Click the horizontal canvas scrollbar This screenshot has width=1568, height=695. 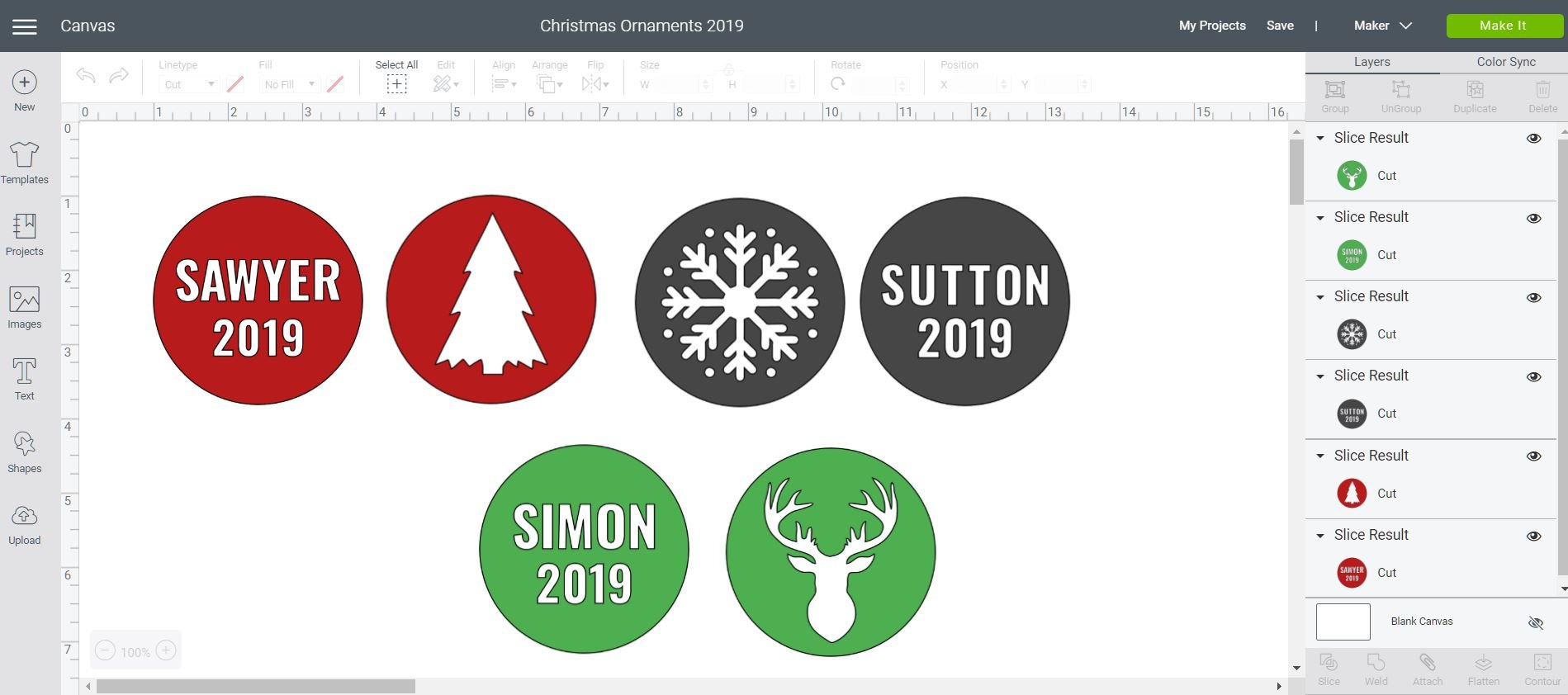pos(256,687)
